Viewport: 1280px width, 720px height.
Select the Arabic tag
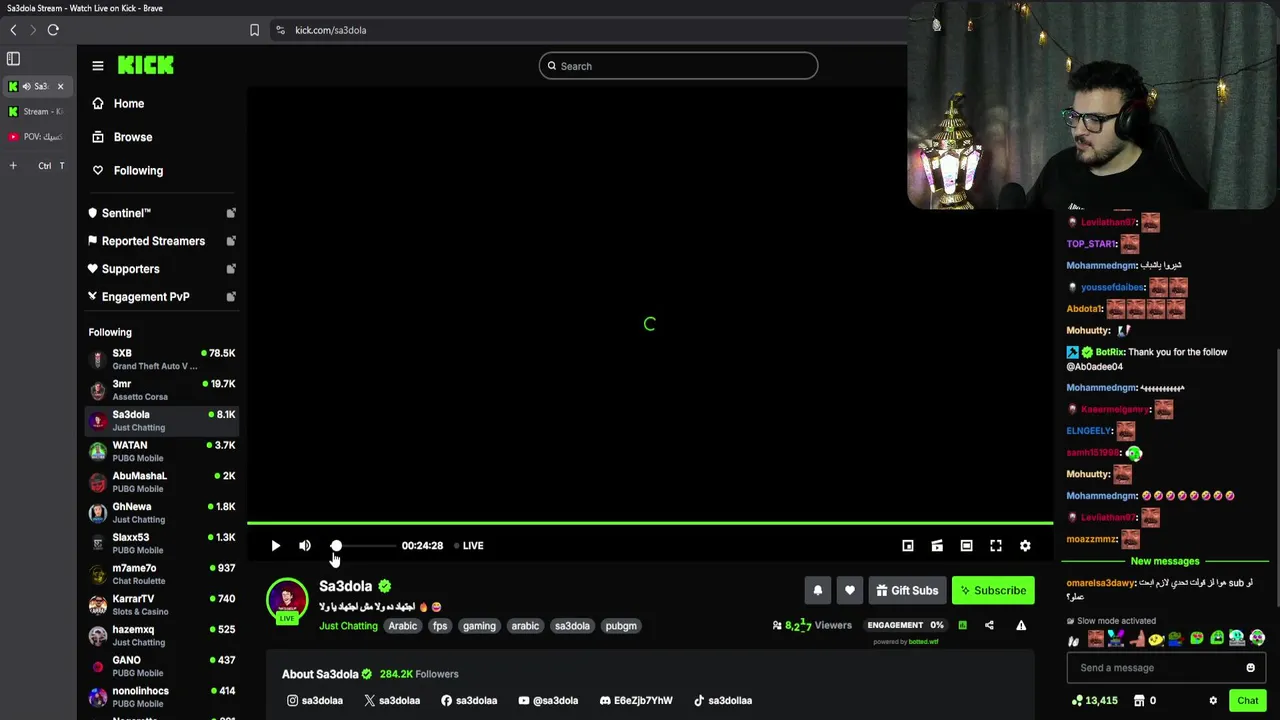tap(403, 626)
